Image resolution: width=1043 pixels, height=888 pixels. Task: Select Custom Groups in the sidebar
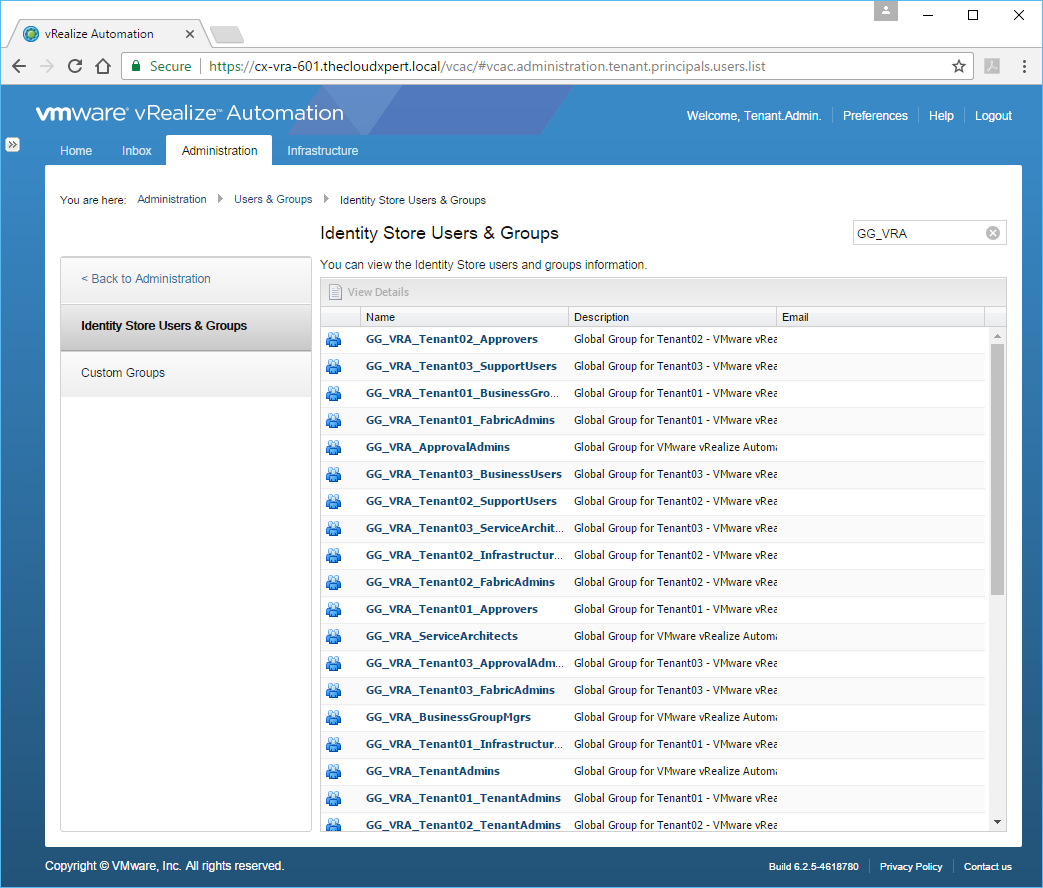(x=123, y=373)
